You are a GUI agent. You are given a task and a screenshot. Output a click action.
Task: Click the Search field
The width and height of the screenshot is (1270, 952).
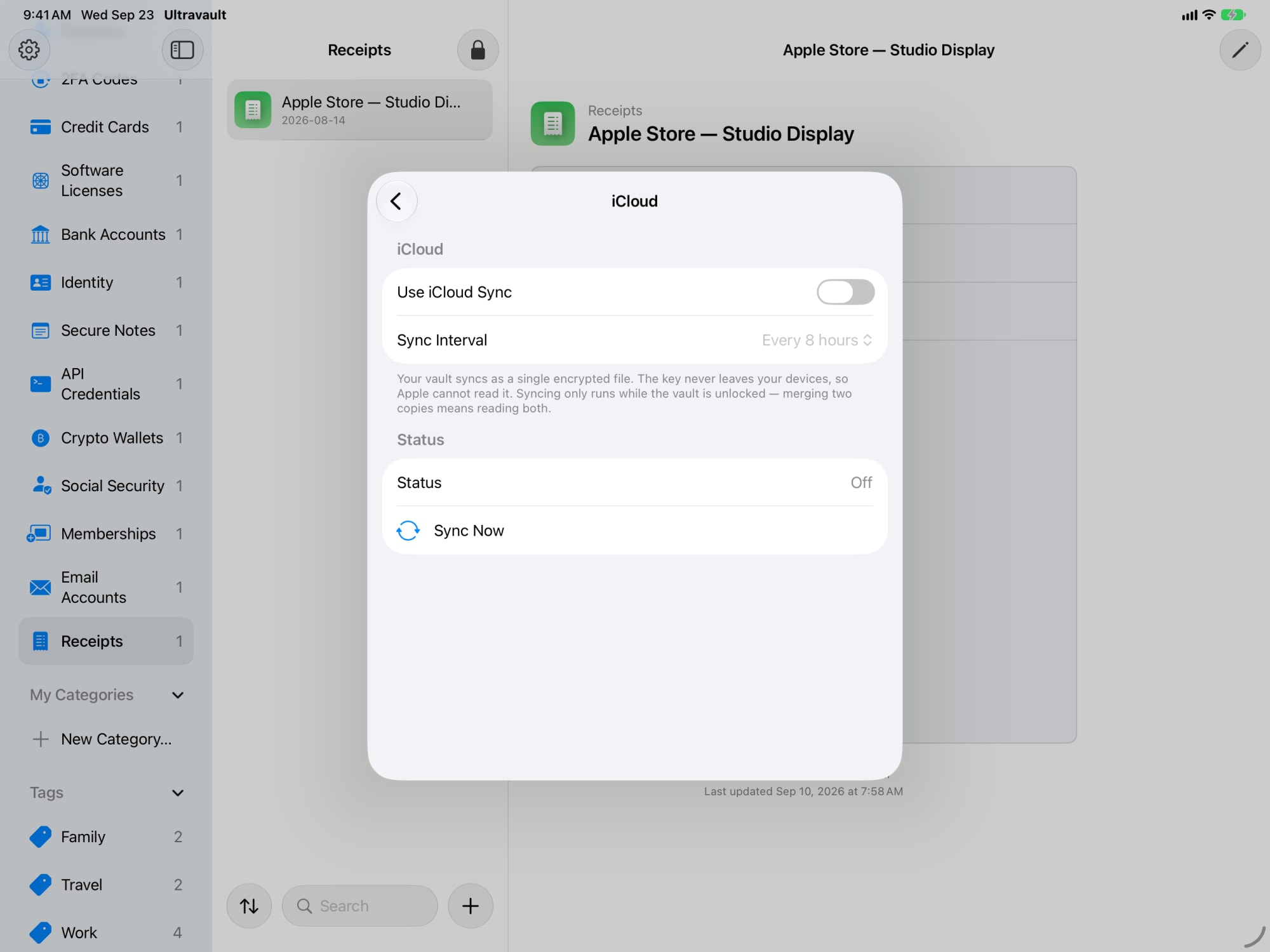360,906
